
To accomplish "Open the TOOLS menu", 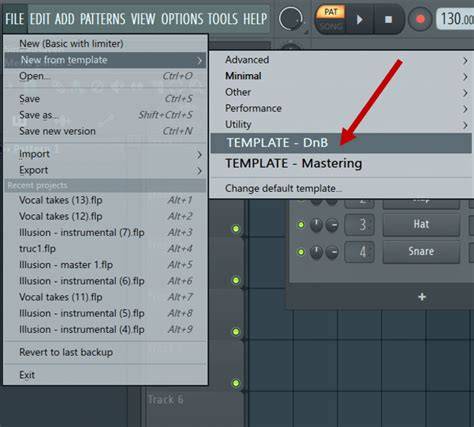I will pos(223,19).
